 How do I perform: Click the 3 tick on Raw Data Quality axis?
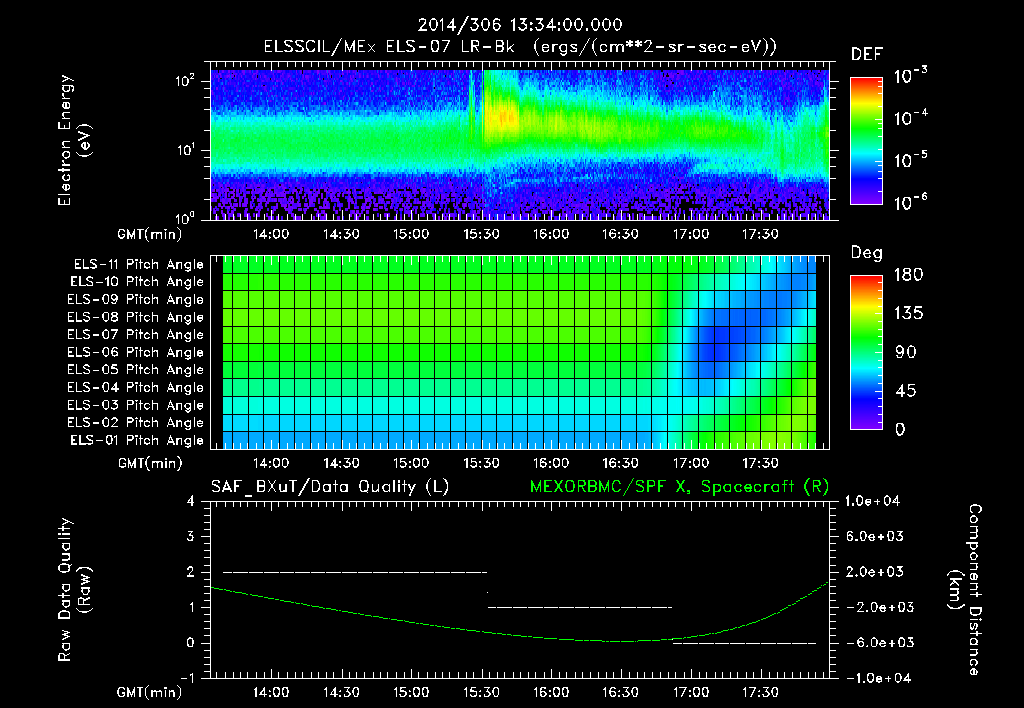(191, 536)
